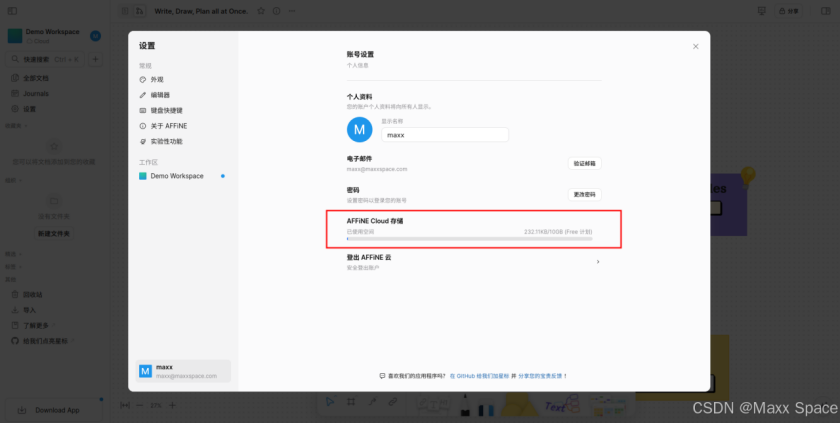
Task: Collapse the 组织 organize section
Action: [x=13, y=180]
